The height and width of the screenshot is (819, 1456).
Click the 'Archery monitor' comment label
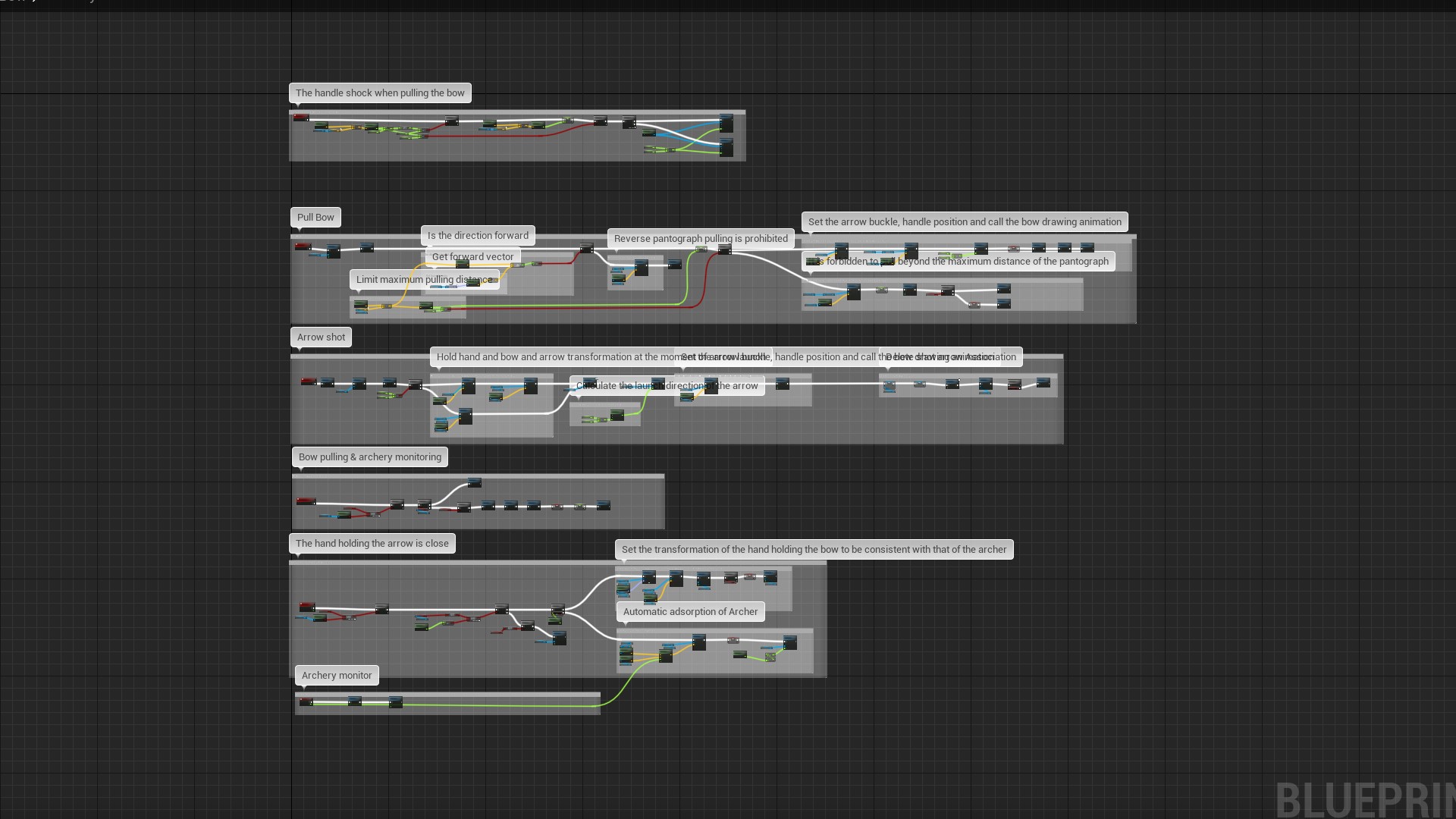[x=337, y=676]
